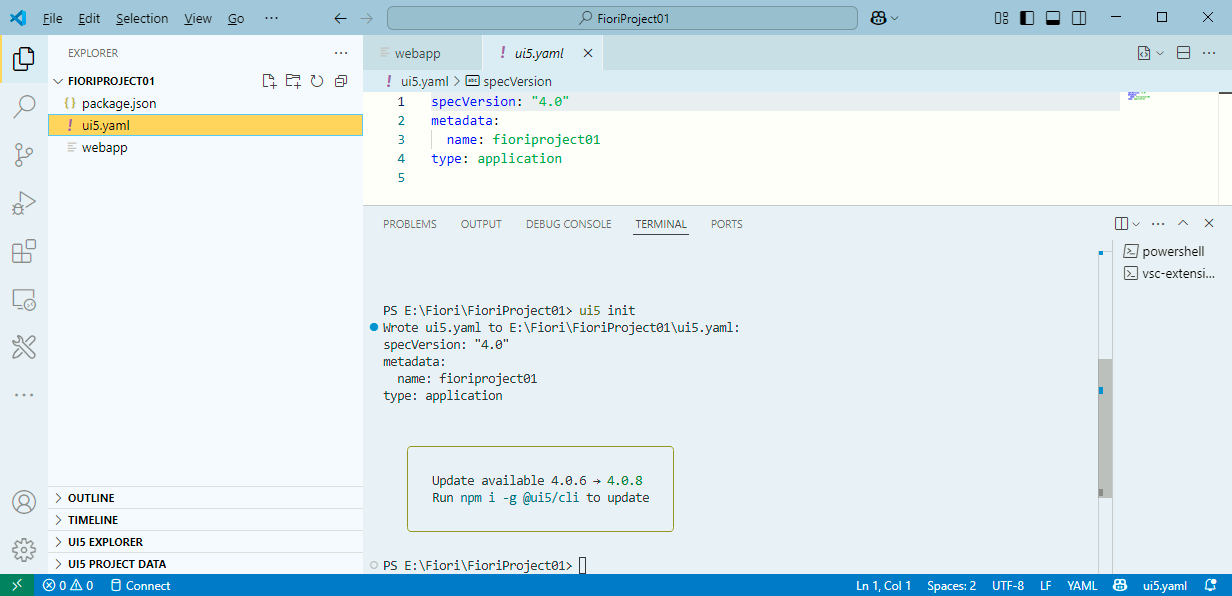Open the Explorer view in activity bar
1232x596 pixels.
point(23,60)
